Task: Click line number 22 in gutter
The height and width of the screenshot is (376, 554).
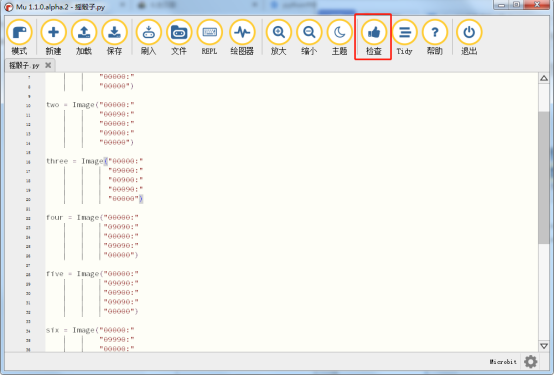Action: [x=28, y=218]
